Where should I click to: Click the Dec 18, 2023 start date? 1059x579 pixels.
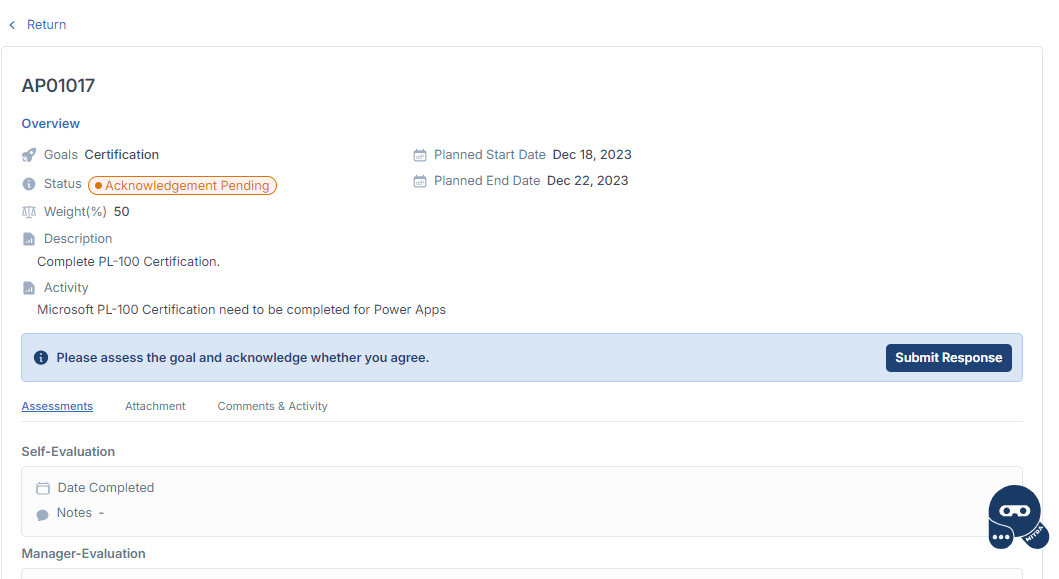click(x=592, y=155)
